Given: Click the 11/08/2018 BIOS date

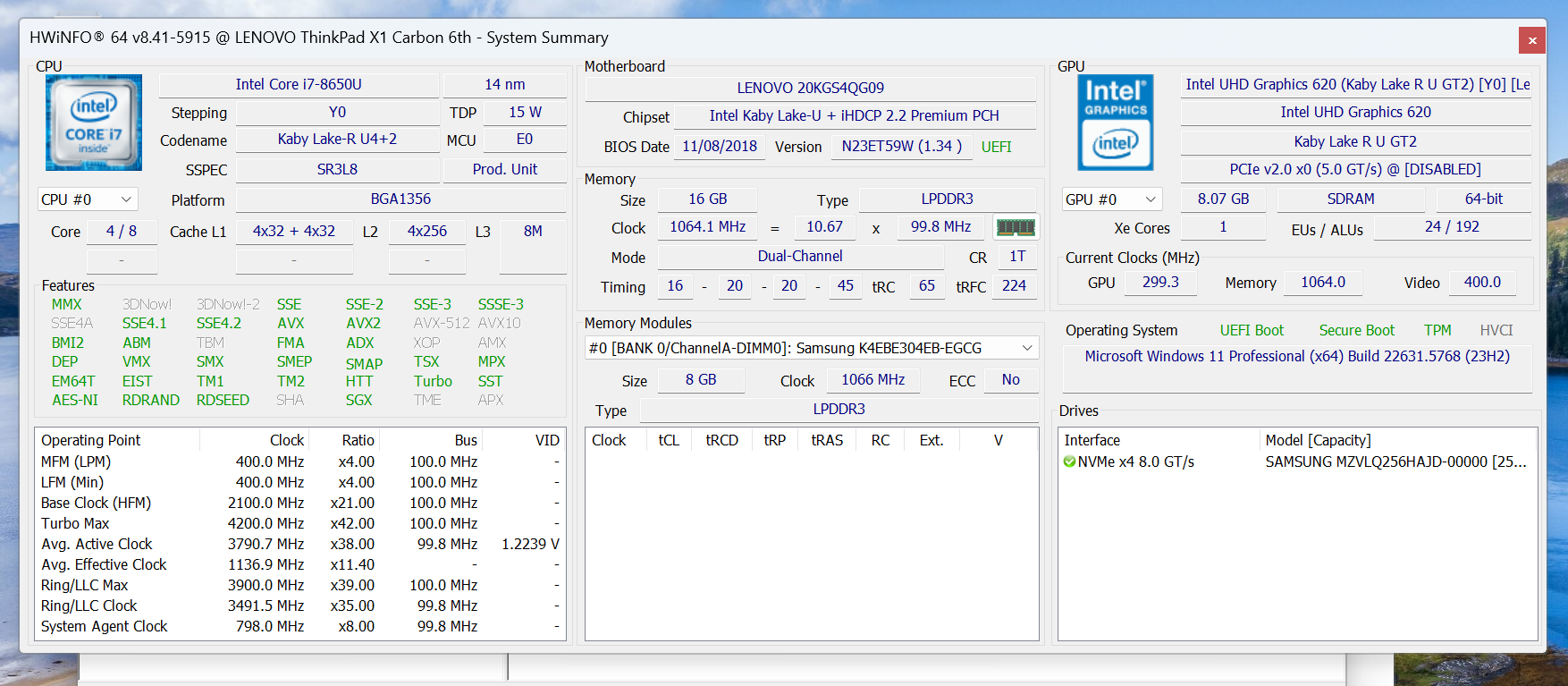Looking at the screenshot, I should coord(720,146).
